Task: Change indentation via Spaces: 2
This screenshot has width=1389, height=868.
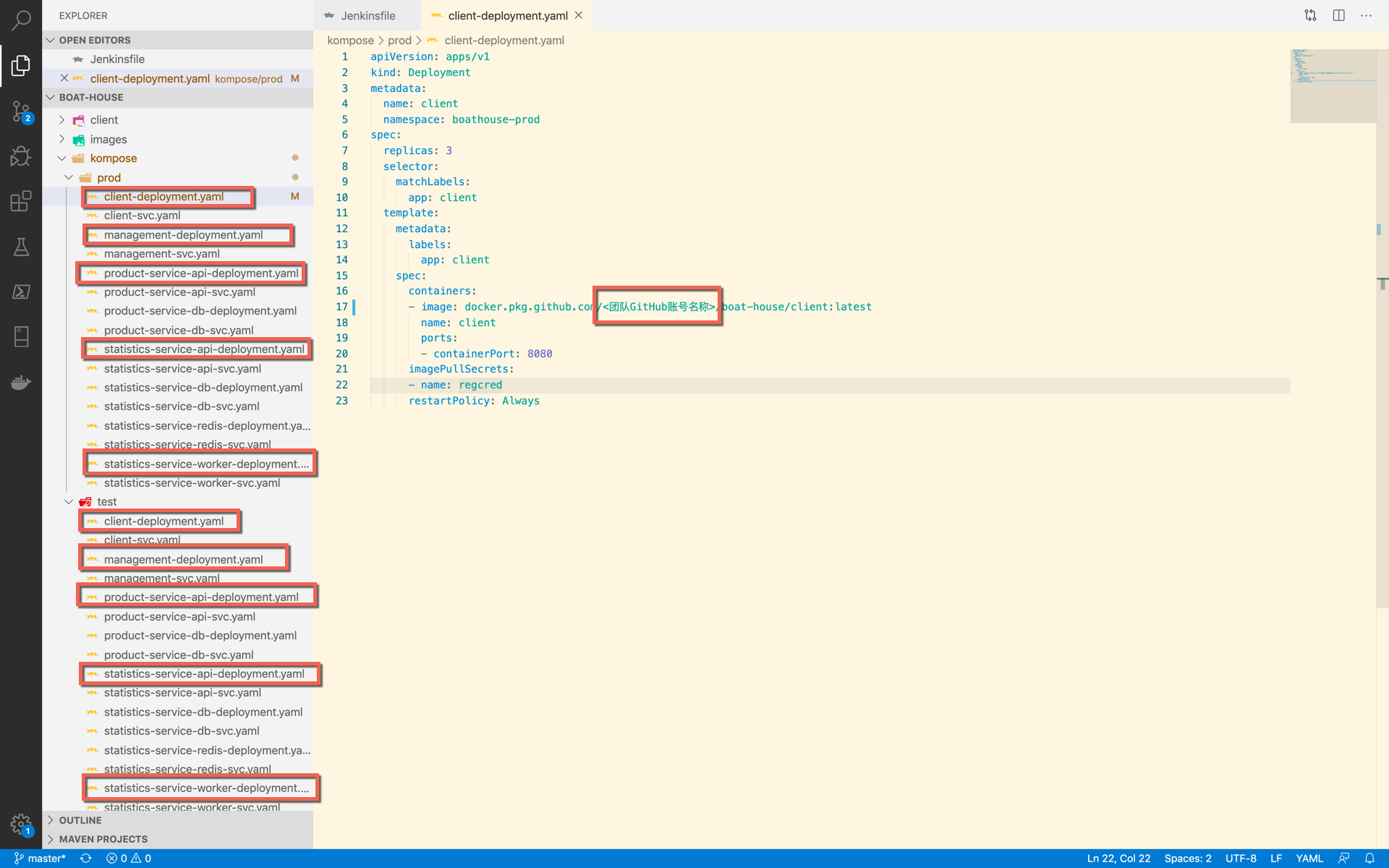Action: (1188, 859)
